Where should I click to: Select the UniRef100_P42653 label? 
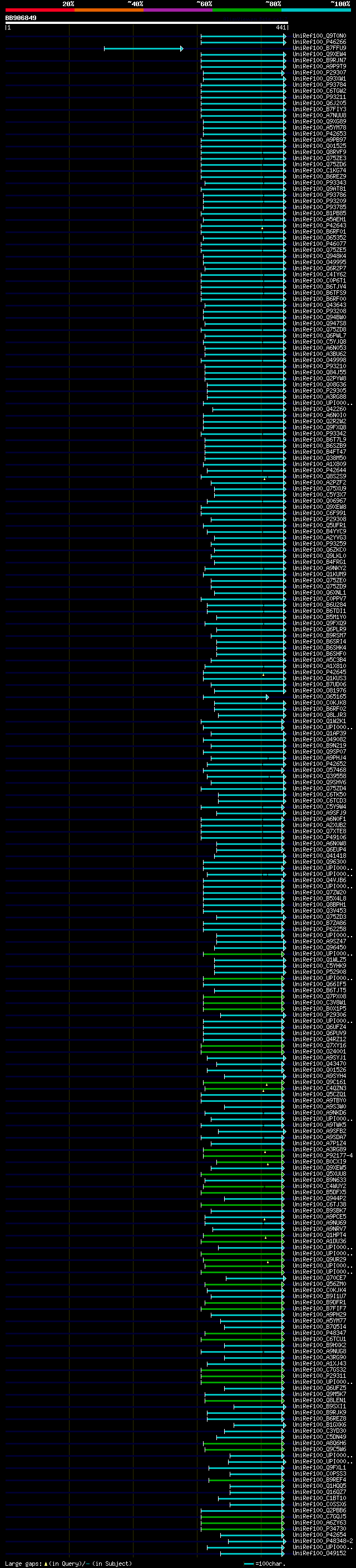point(319,134)
